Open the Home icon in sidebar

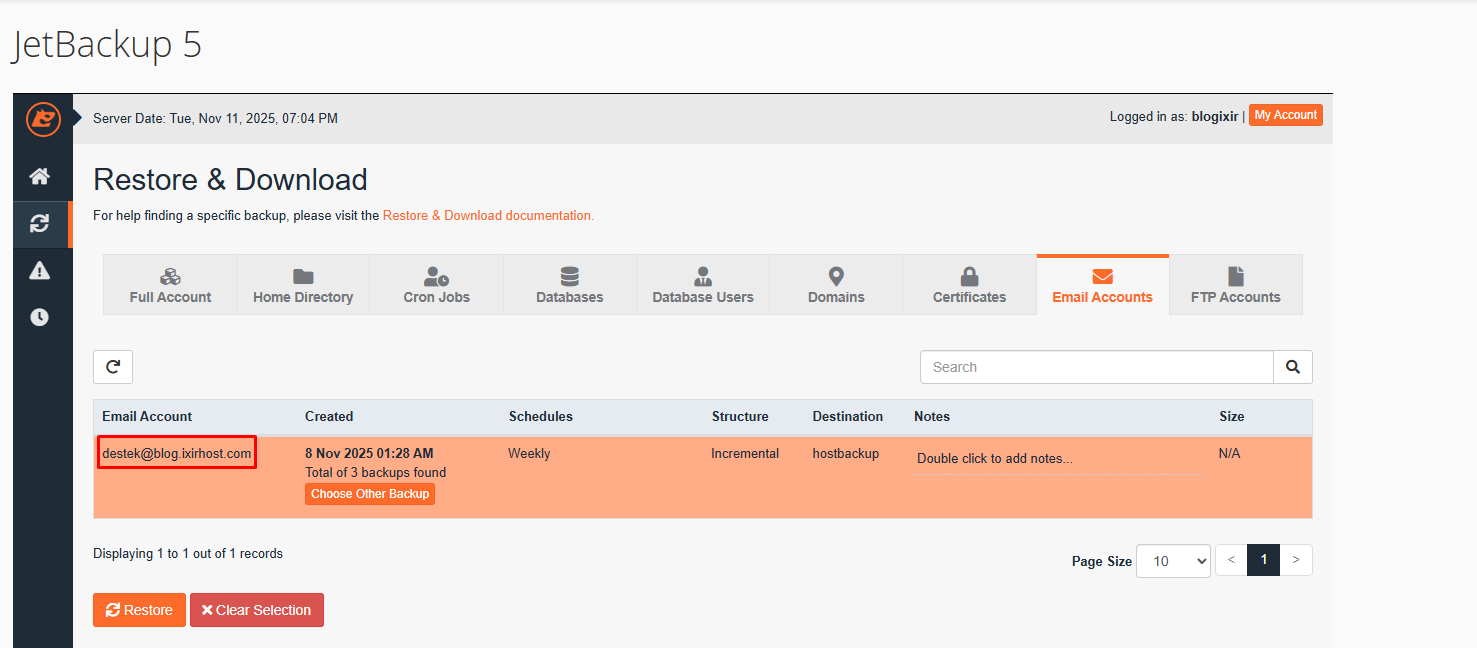(39, 177)
